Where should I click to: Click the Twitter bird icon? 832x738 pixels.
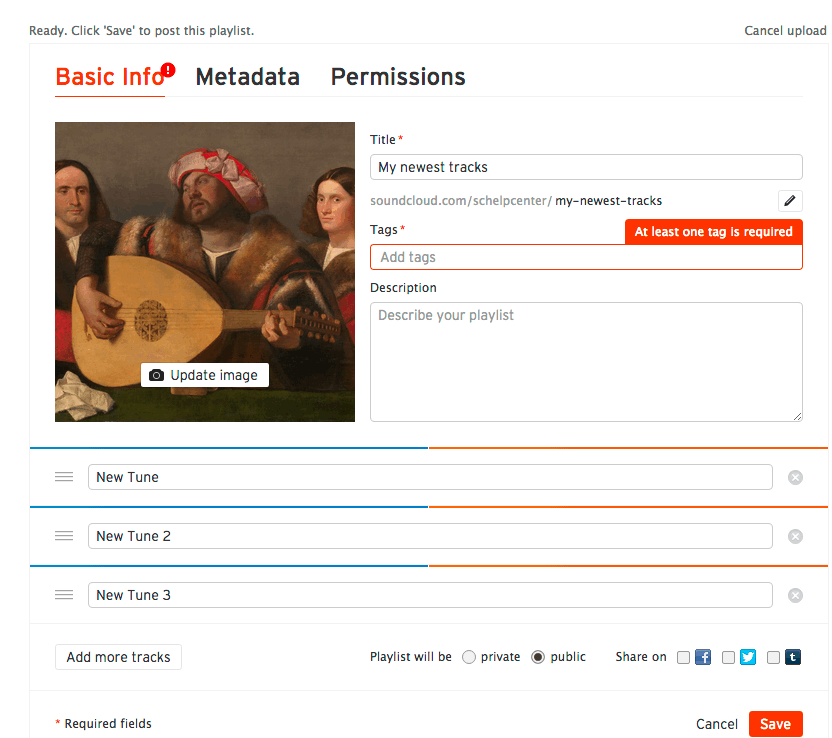tap(748, 657)
